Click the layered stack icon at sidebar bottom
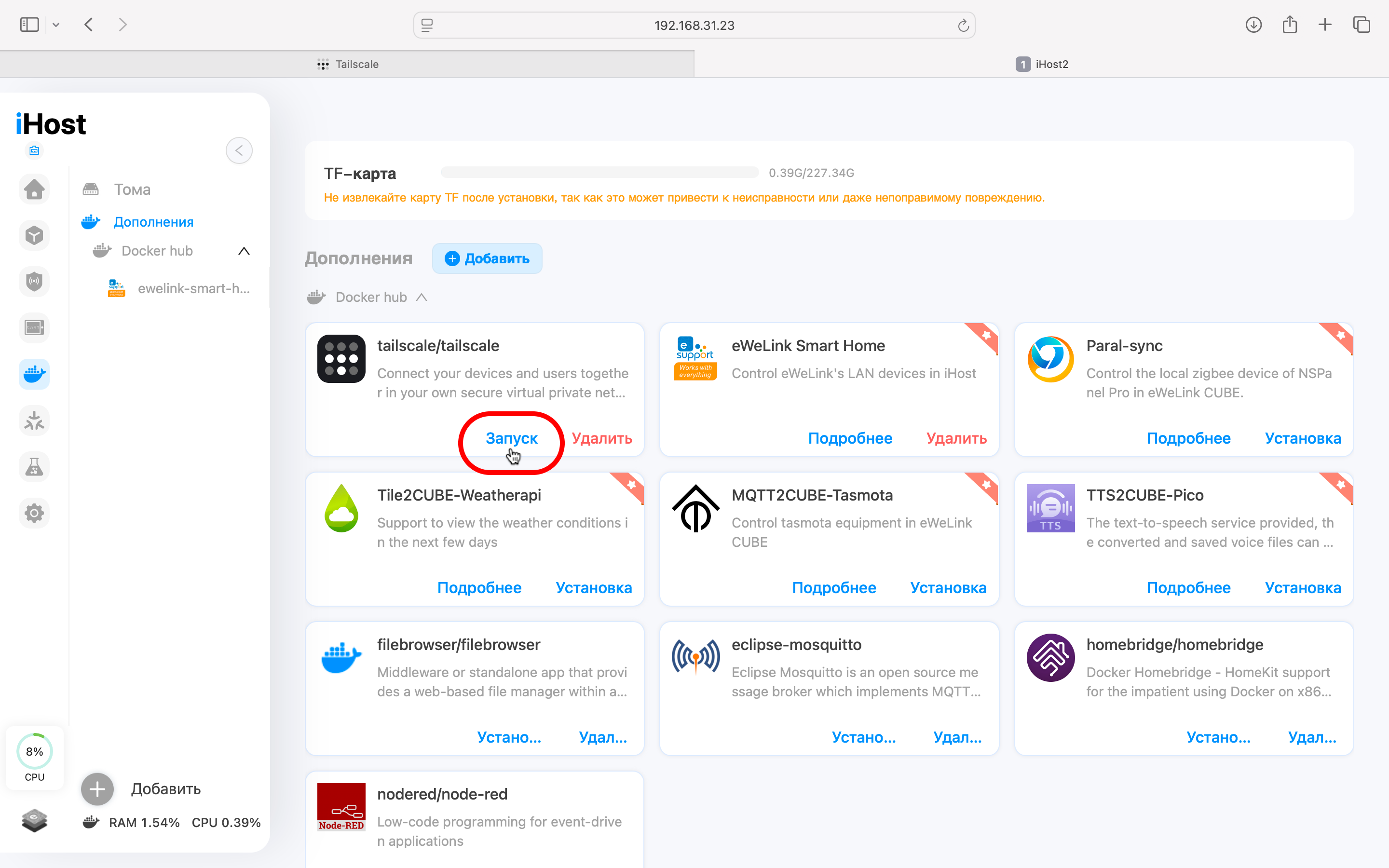Screen dimensions: 1389x868 [x=34, y=820]
